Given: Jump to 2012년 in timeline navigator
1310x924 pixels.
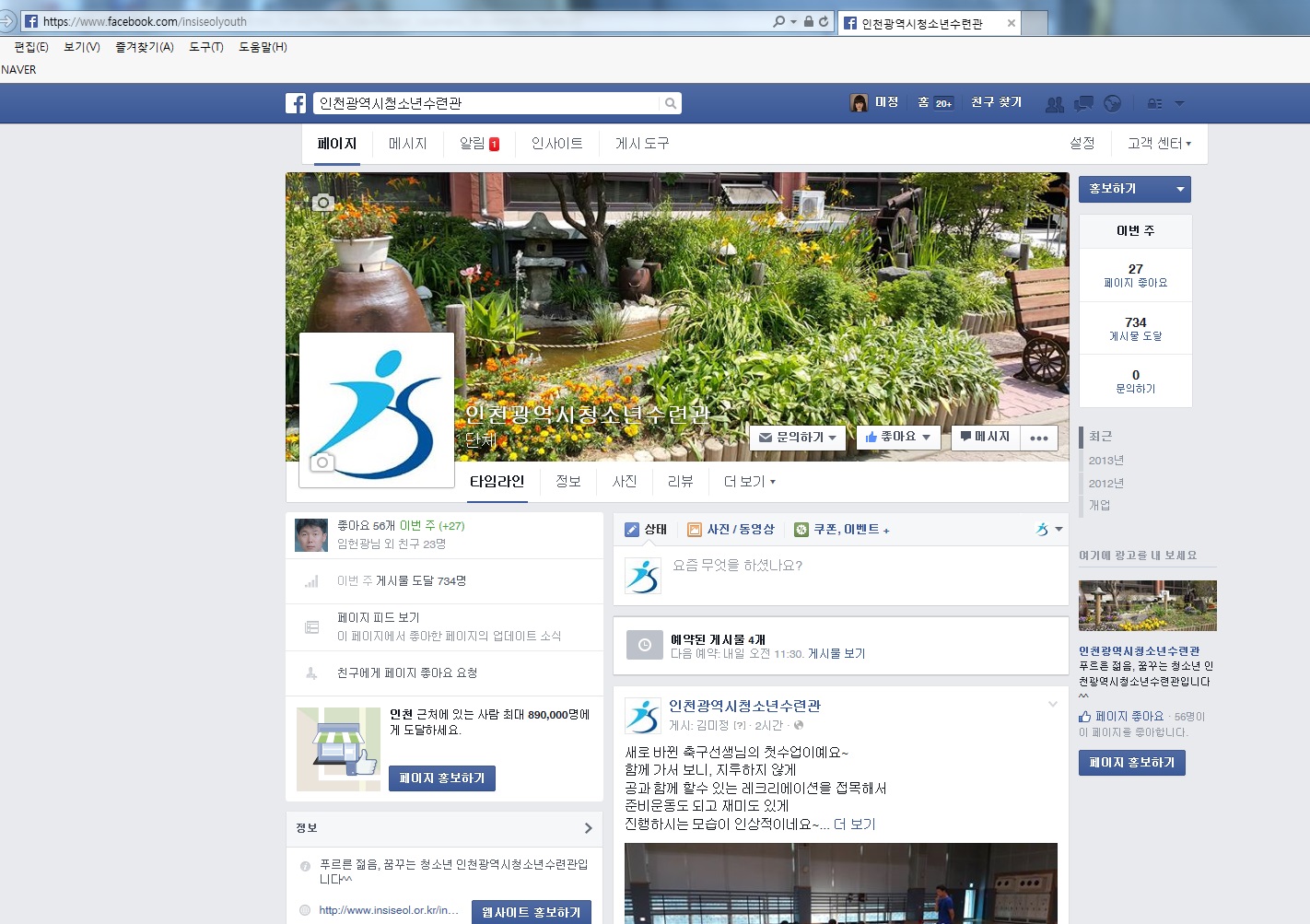Looking at the screenshot, I should [x=1106, y=484].
